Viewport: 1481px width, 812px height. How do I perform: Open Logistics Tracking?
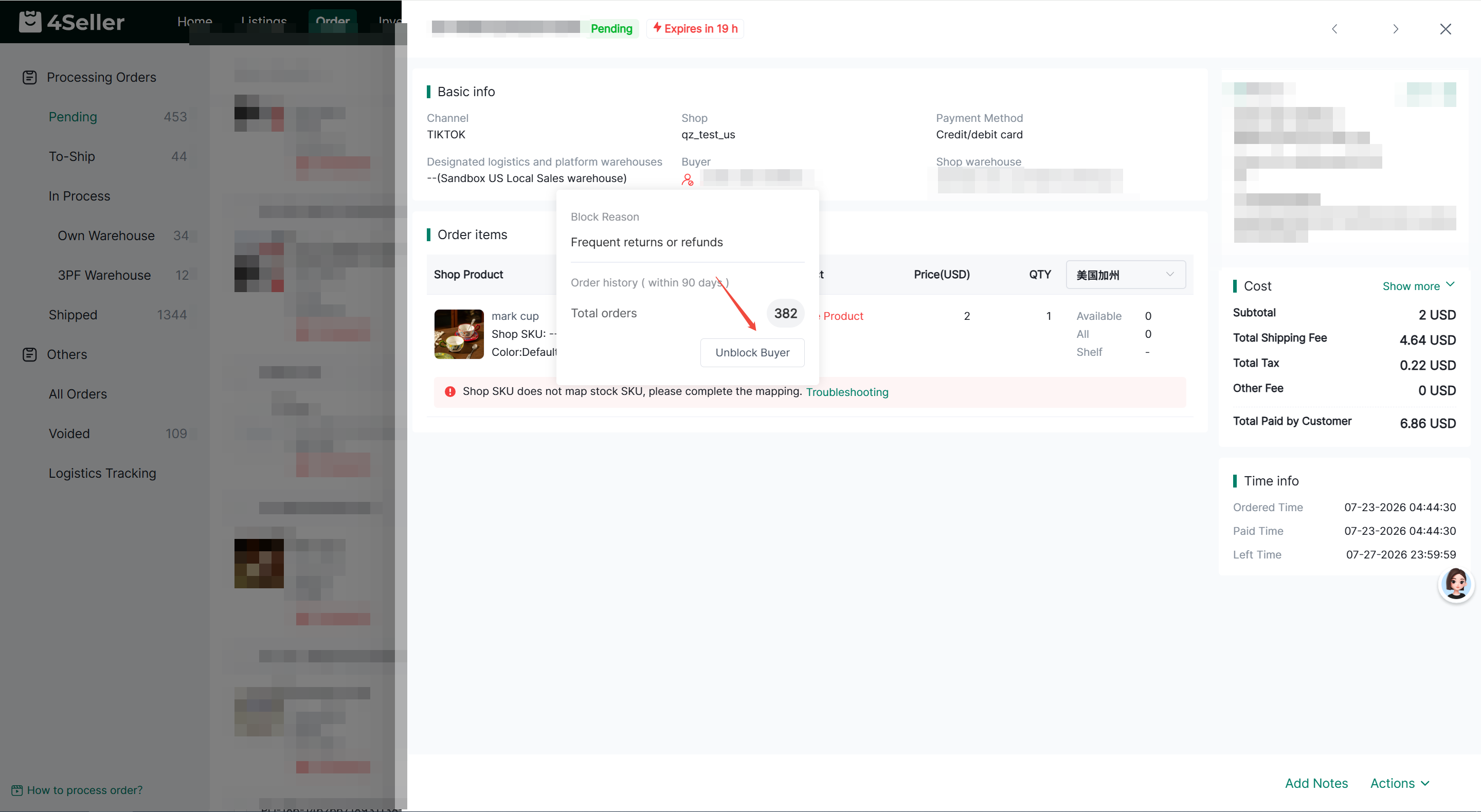(102, 473)
